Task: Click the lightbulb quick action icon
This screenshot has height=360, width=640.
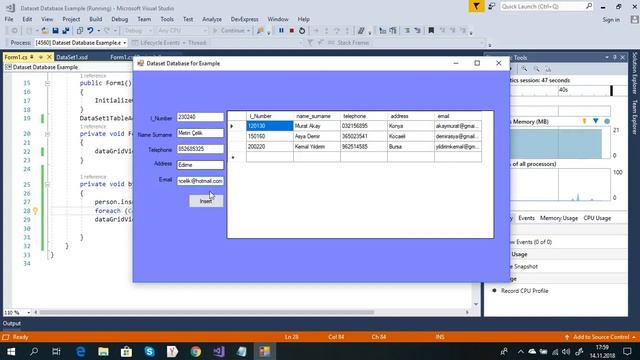Action: point(36,211)
